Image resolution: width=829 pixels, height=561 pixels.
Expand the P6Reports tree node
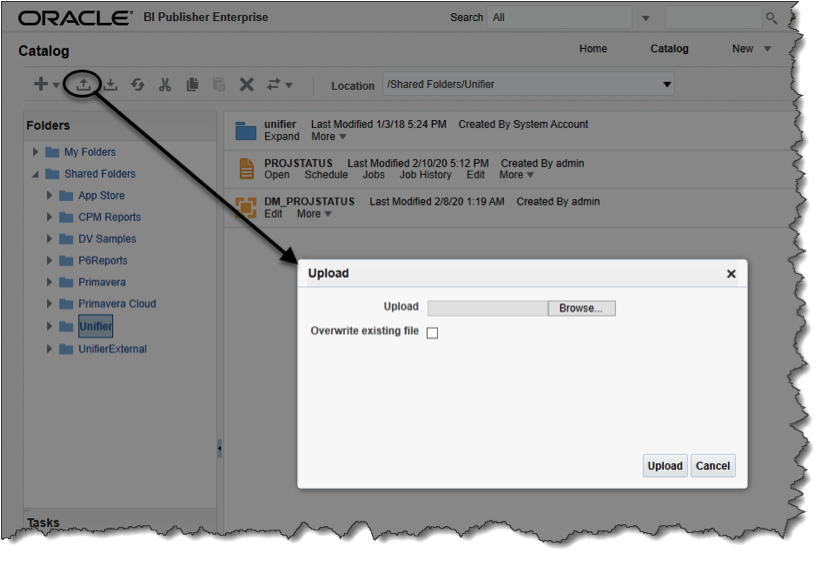point(49,261)
